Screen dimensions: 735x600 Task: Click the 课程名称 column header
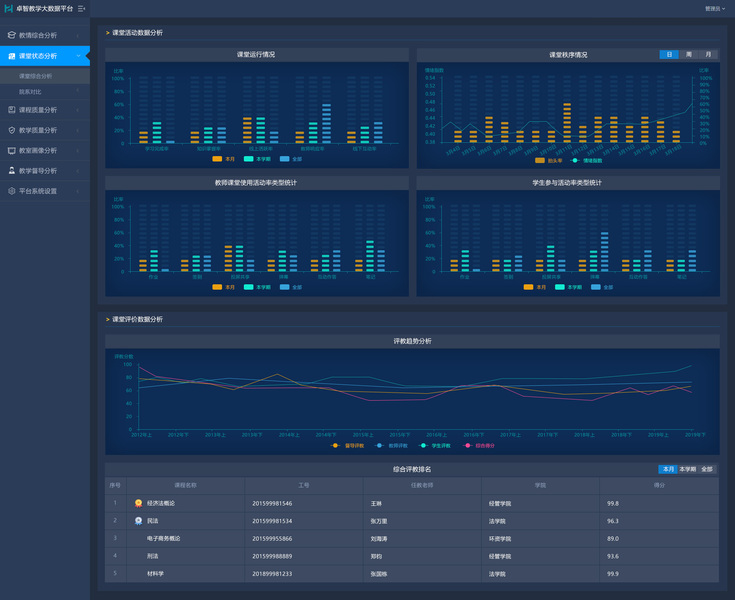pos(186,485)
